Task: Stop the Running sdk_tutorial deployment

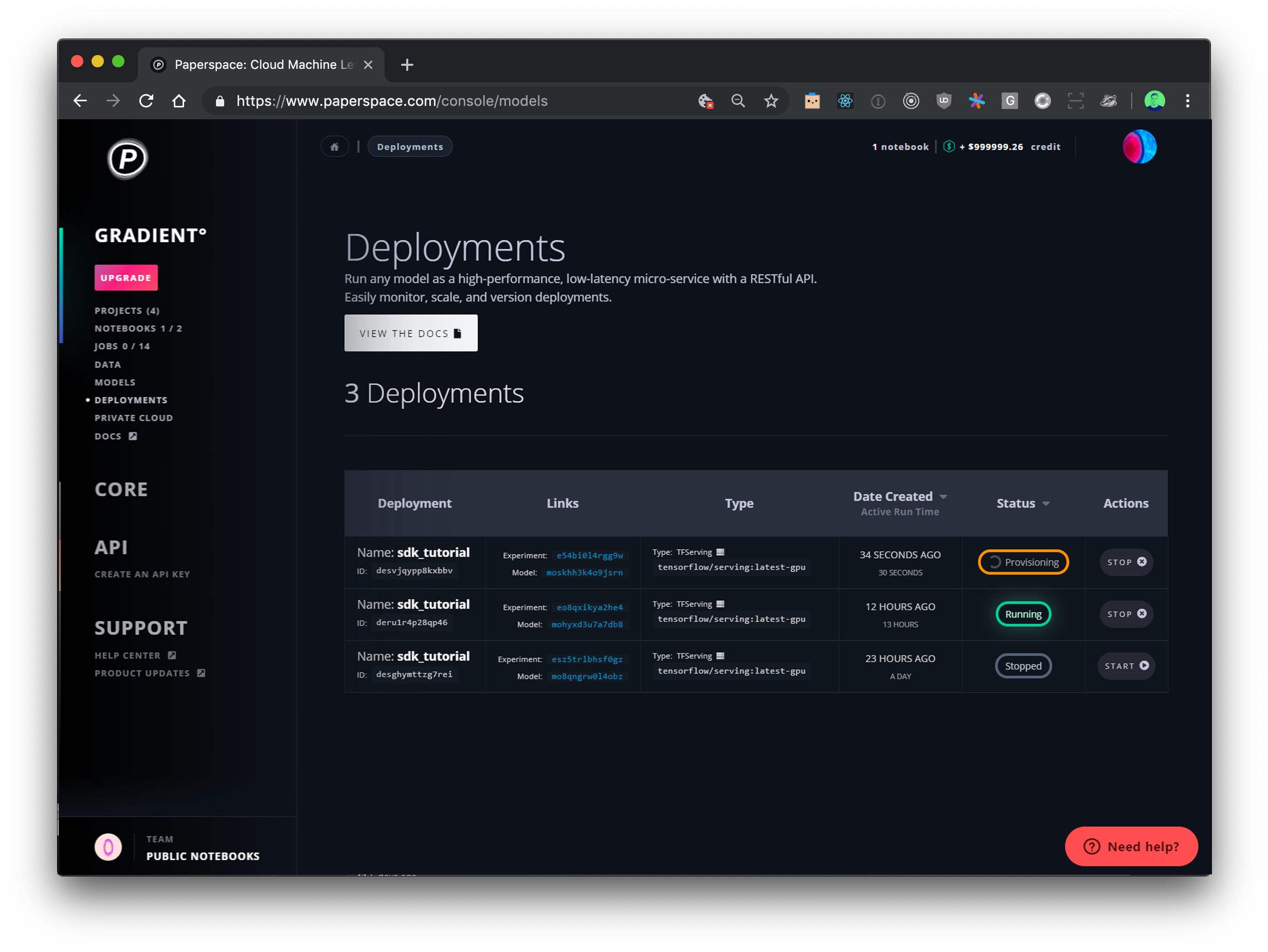Action: click(x=1126, y=614)
